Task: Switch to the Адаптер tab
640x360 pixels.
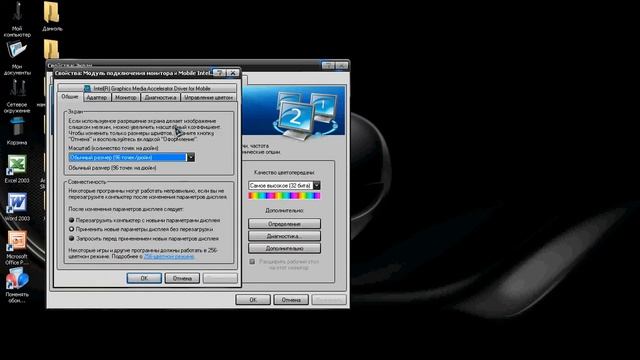Action: click(x=97, y=98)
